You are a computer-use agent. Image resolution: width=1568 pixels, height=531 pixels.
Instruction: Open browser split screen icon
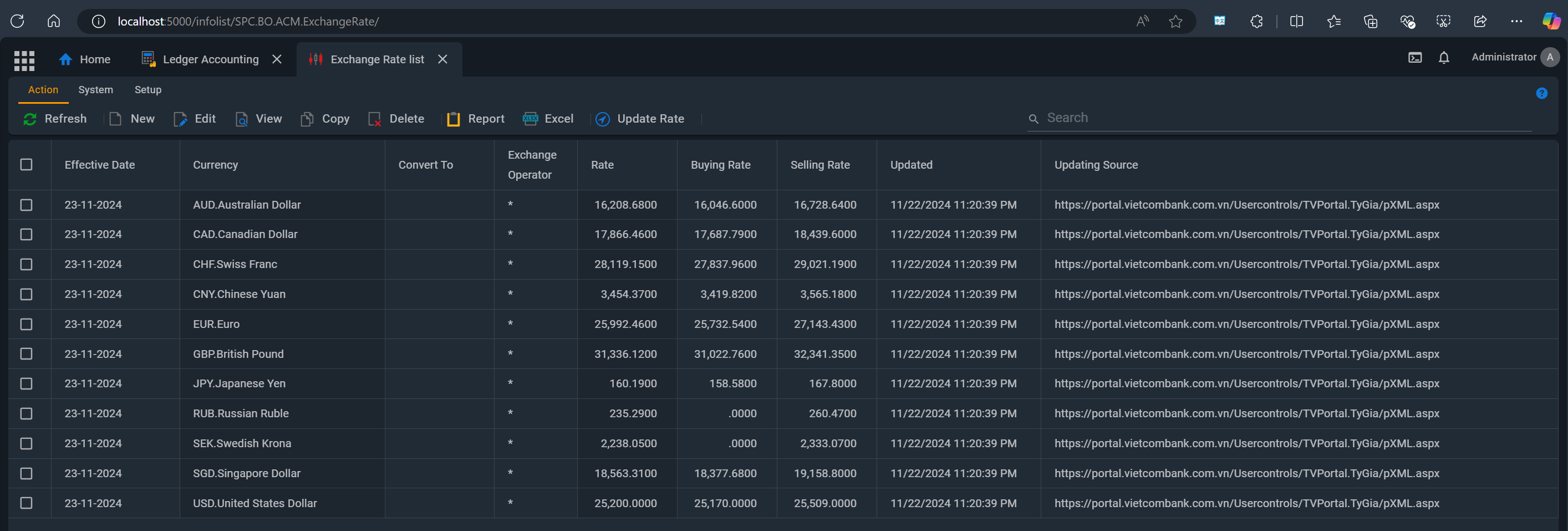[1296, 21]
